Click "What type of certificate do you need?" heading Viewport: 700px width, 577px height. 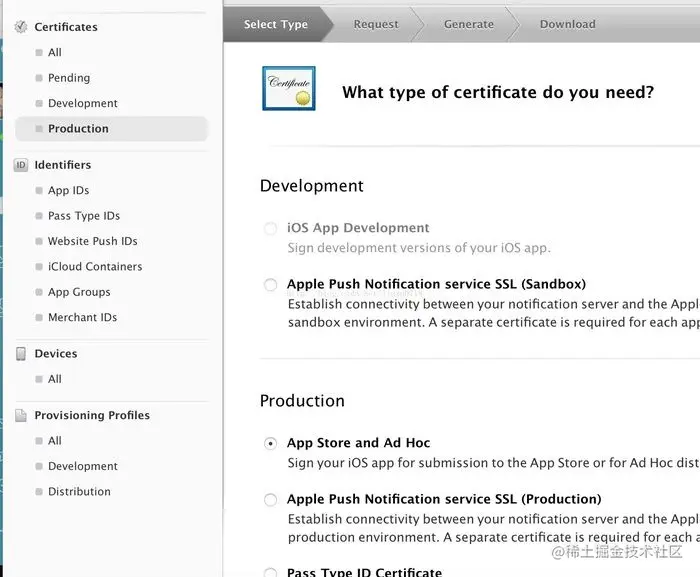coord(498,92)
